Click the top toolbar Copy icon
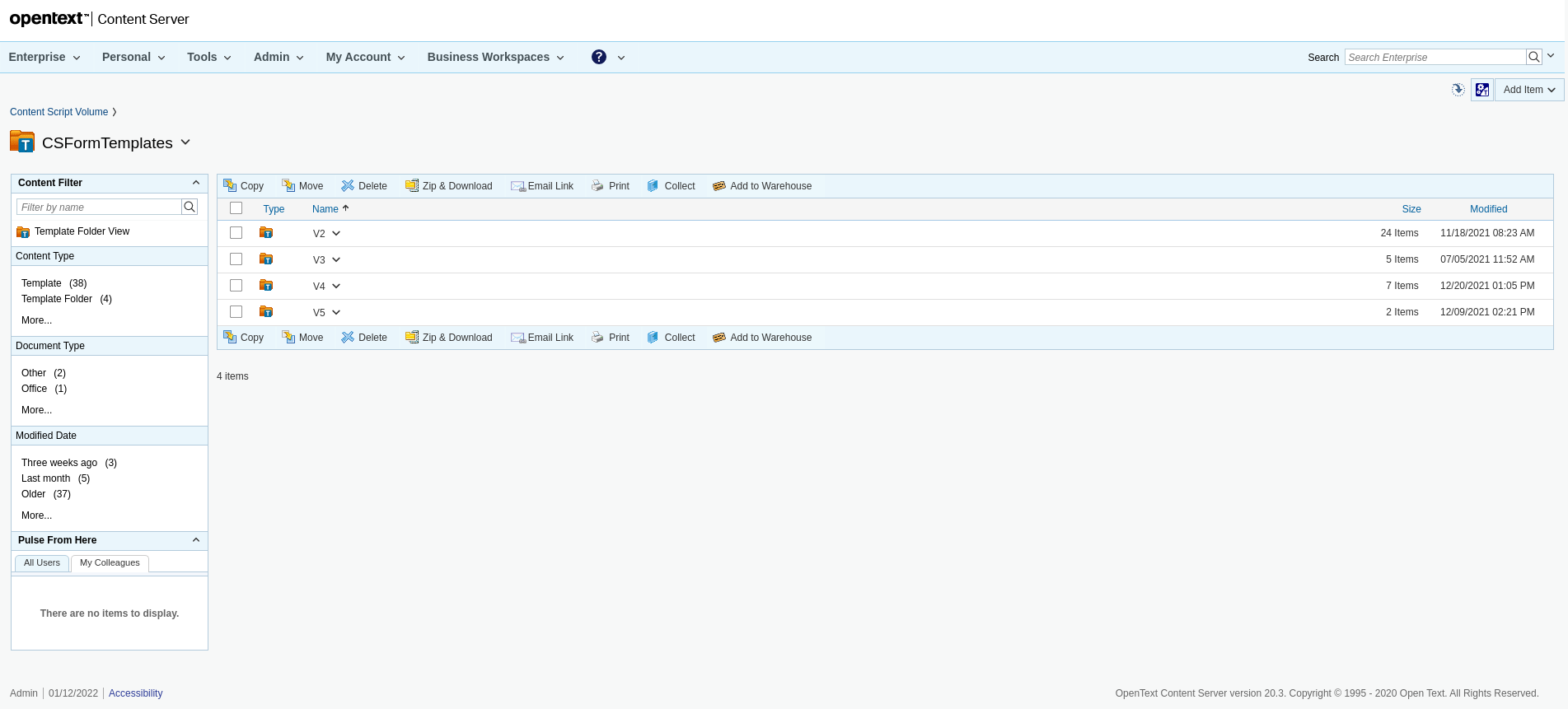The height and width of the screenshot is (709, 1568). [x=230, y=185]
